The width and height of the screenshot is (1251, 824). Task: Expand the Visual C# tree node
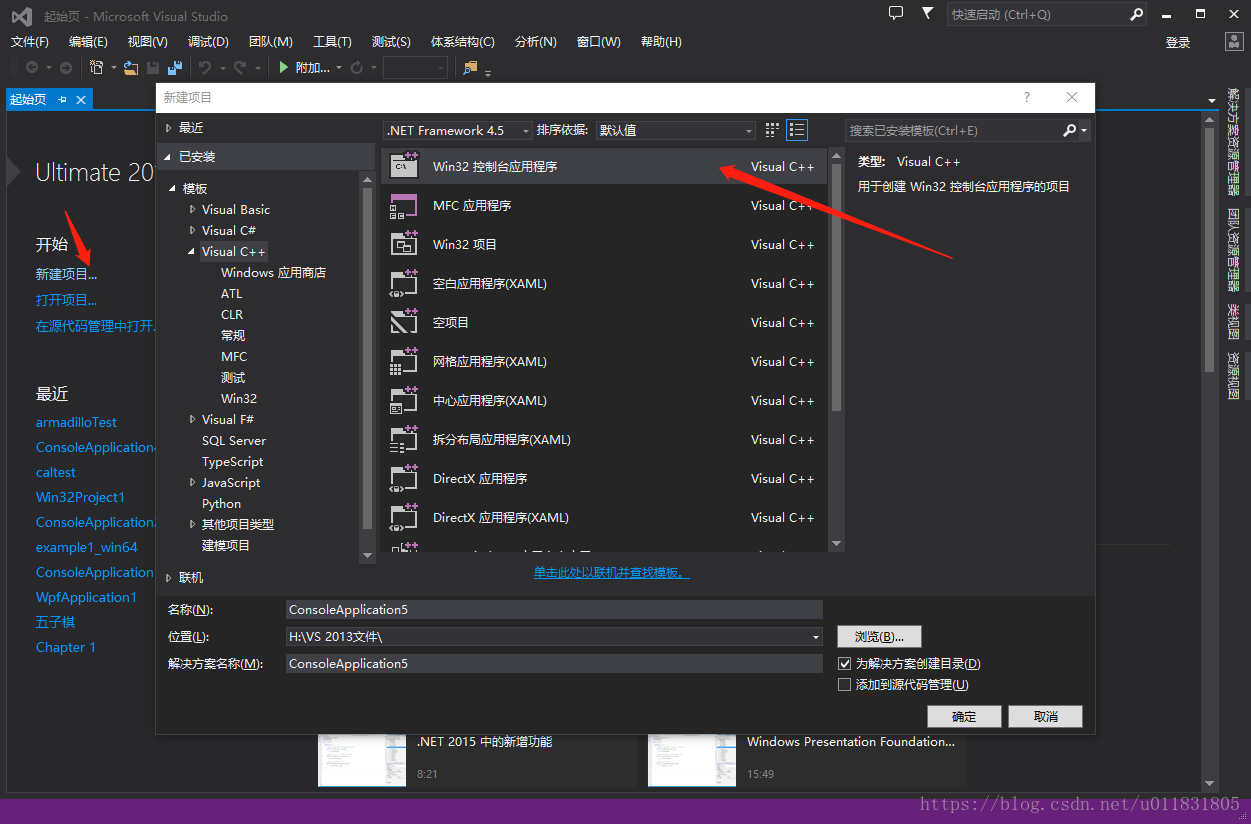(x=193, y=231)
